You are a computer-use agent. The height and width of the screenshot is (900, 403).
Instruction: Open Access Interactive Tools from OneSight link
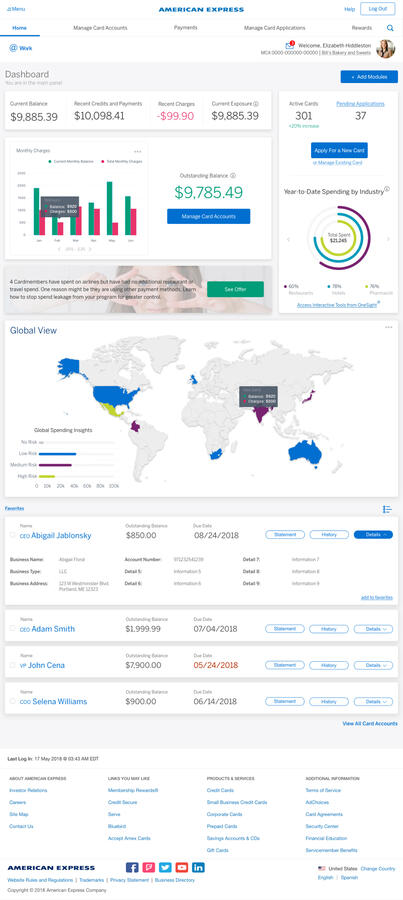[x=337, y=305]
